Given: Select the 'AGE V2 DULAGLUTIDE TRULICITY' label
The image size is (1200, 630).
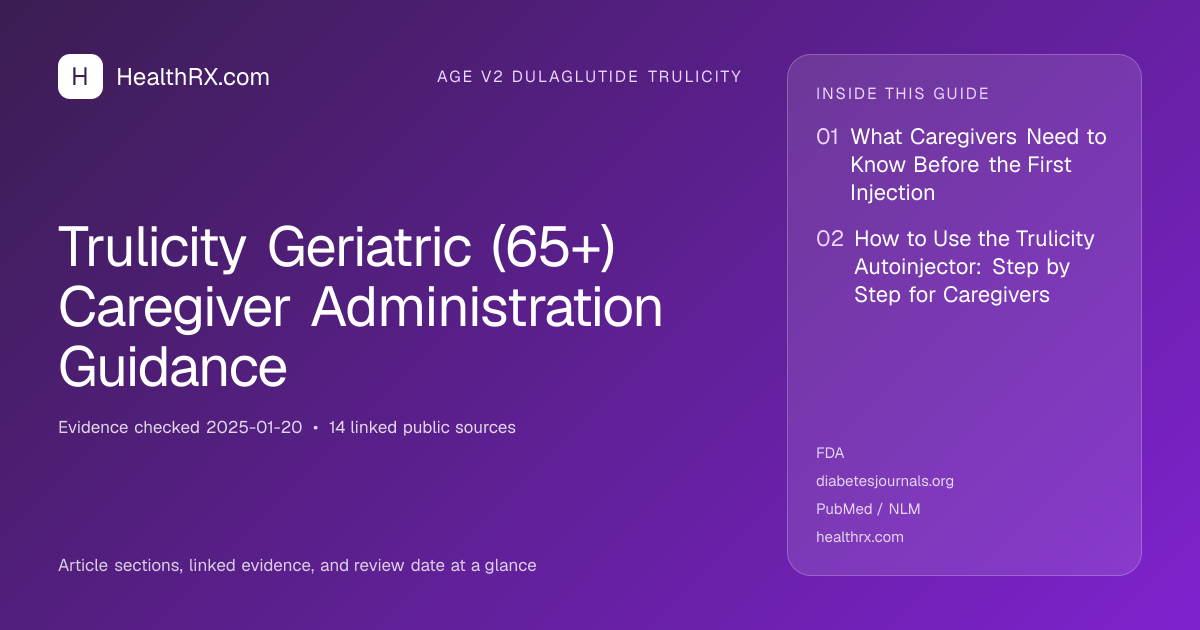Looking at the screenshot, I should pyautogui.click(x=589, y=77).
